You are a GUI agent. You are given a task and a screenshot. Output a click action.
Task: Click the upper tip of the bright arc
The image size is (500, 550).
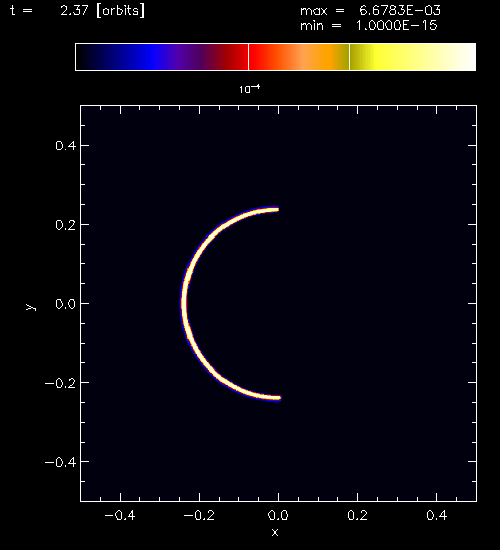click(x=277, y=209)
